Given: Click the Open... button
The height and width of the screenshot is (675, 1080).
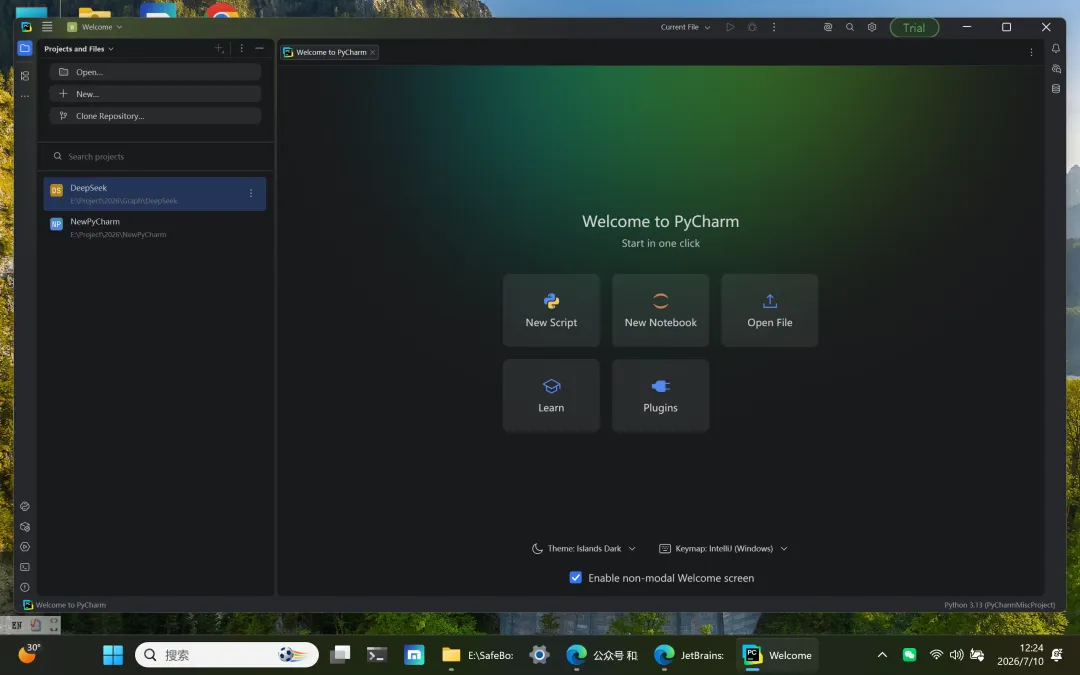Looking at the screenshot, I should point(155,72).
